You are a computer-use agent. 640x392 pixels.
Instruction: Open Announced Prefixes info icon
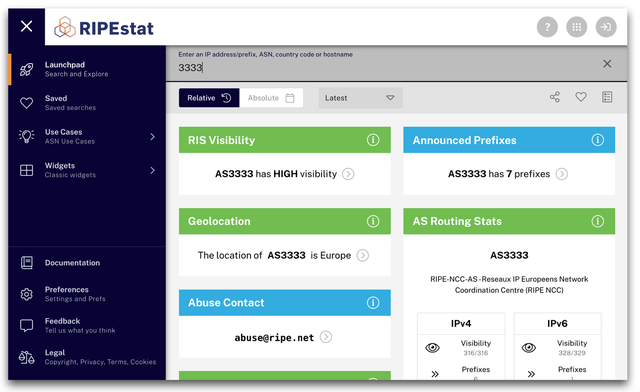[598, 140]
